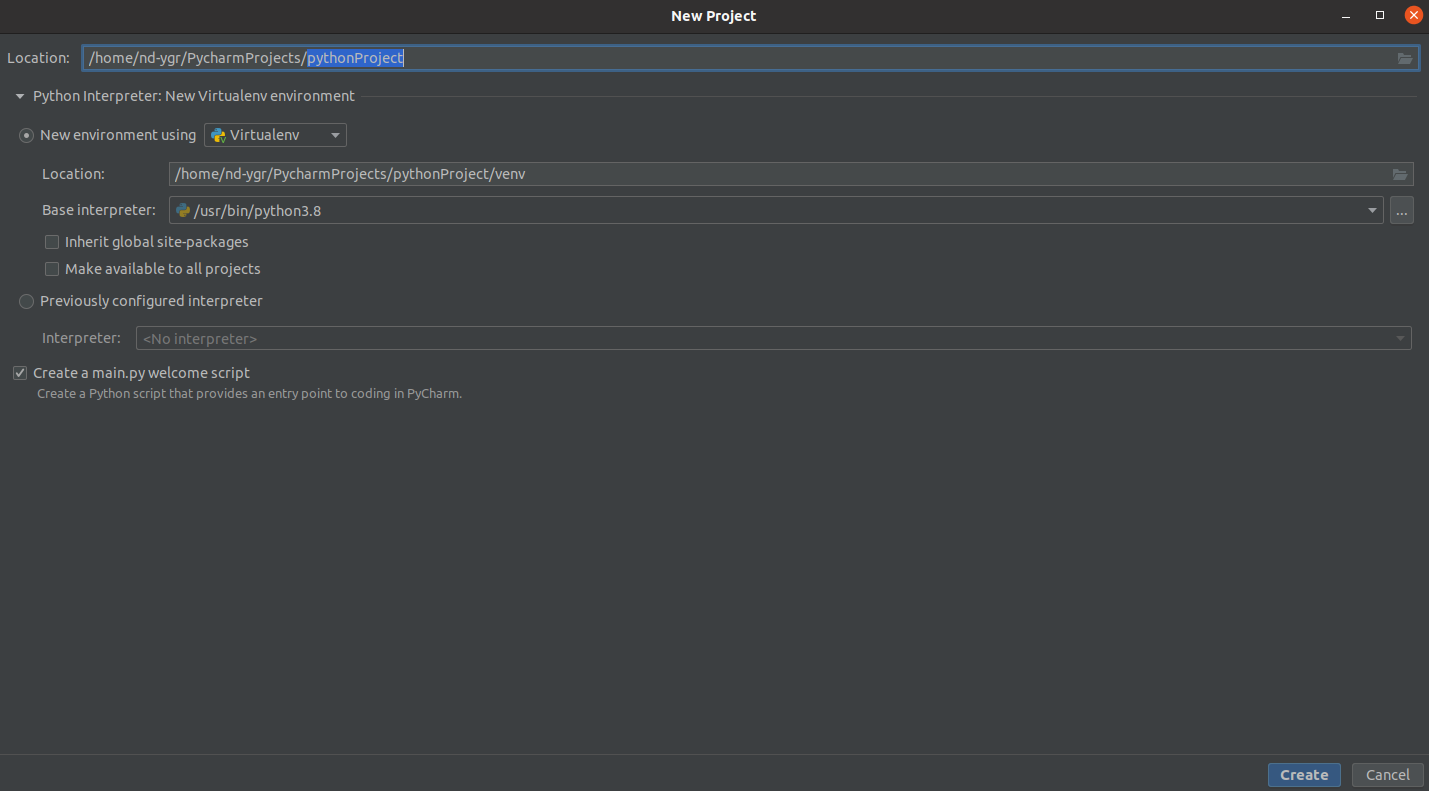This screenshot has width=1429, height=791.
Task: Expand the Base interpreter dropdown arrow
Action: (1372, 211)
